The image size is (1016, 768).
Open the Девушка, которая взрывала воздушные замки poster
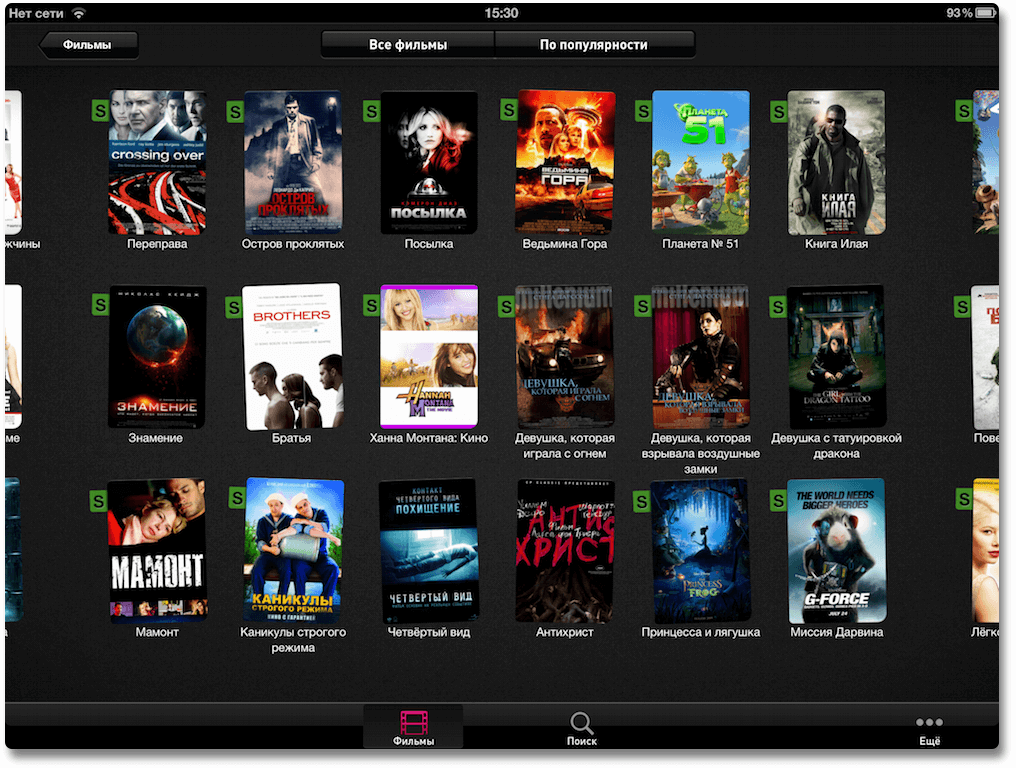(700, 356)
